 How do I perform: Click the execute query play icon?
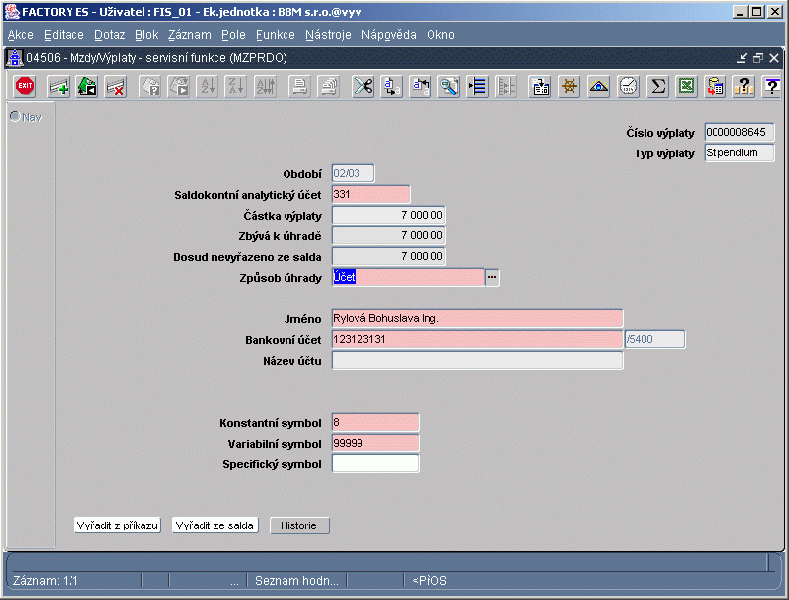point(179,86)
